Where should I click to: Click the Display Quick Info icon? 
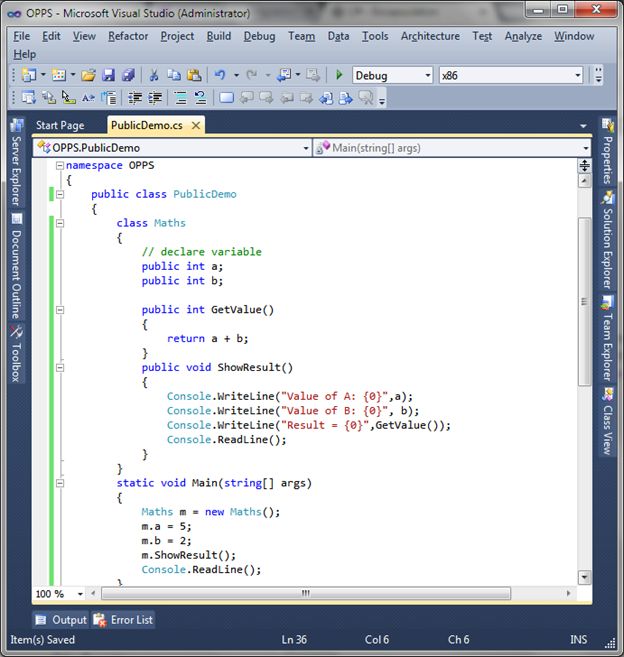68,98
